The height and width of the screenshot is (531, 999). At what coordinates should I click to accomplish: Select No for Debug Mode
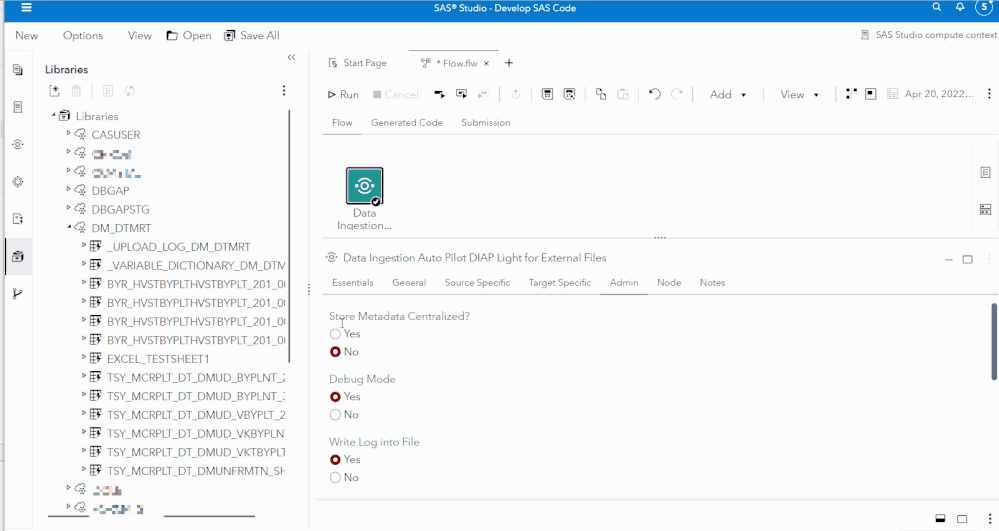(335, 415)
